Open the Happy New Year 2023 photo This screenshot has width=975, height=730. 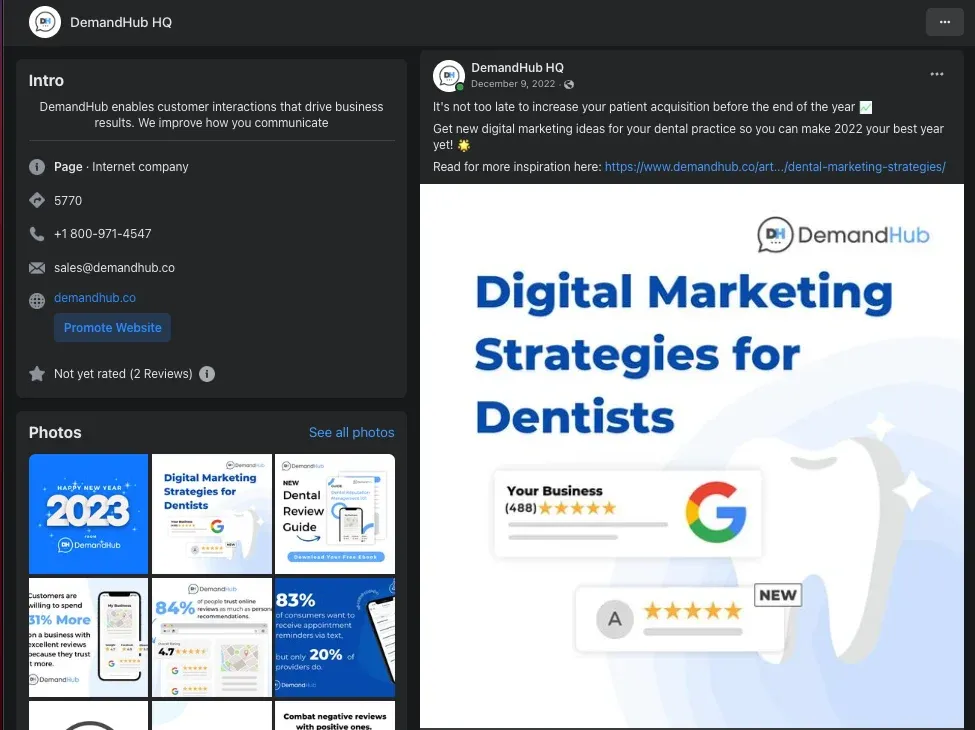(88, 514)
